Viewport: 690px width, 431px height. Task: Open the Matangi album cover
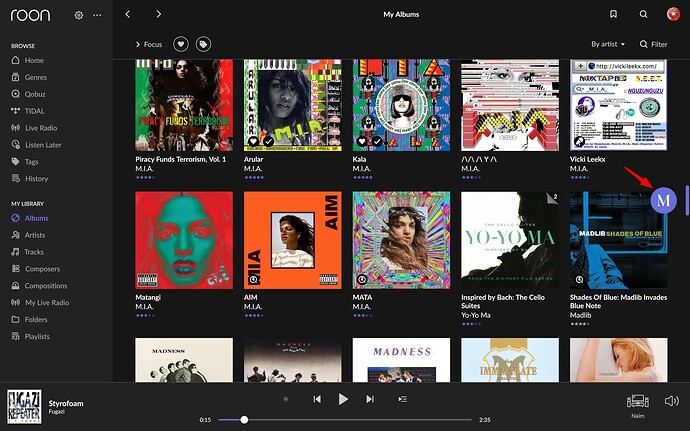pos(184,240)
